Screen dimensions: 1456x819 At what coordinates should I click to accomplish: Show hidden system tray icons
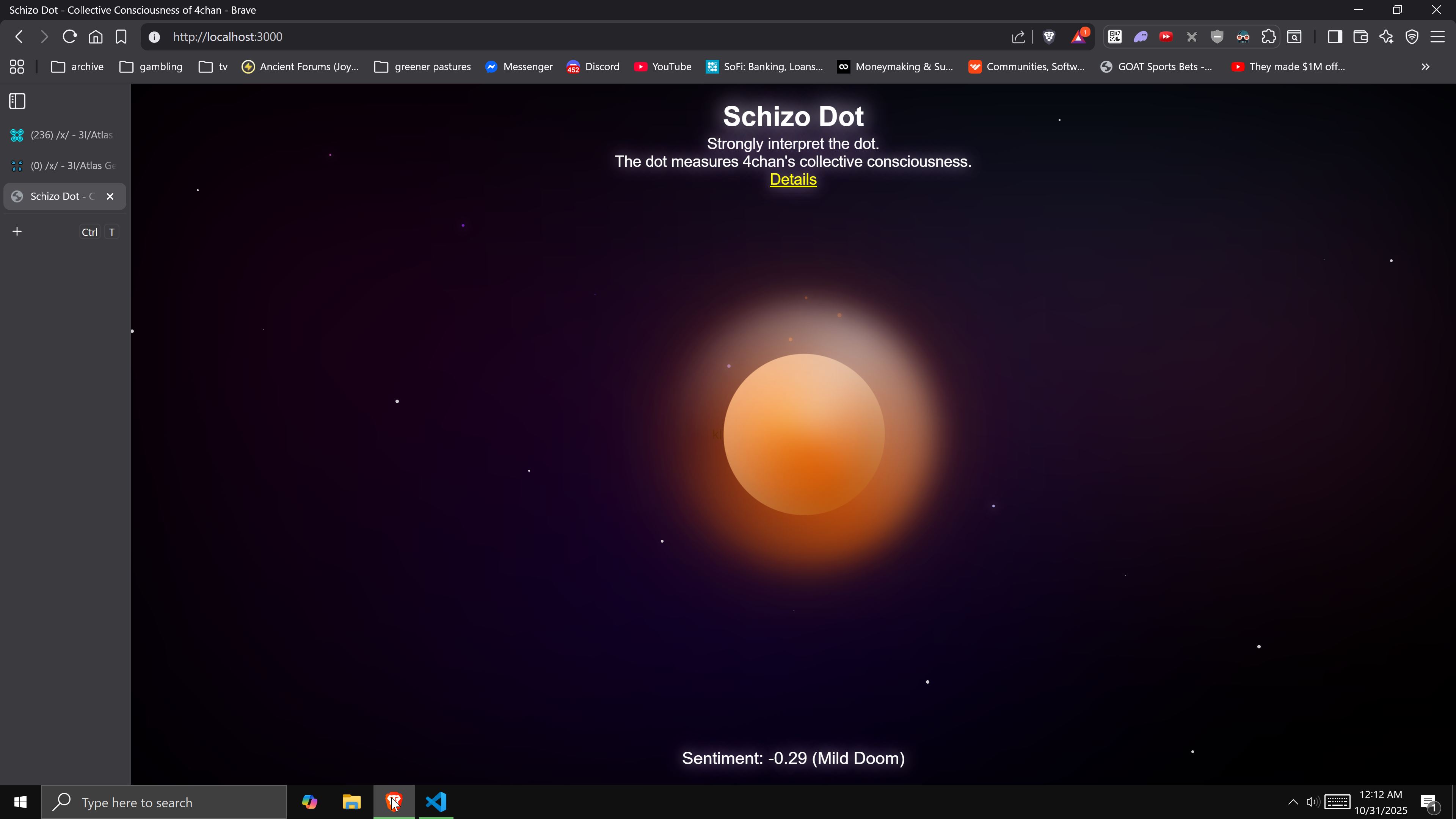pos(1293,802)
